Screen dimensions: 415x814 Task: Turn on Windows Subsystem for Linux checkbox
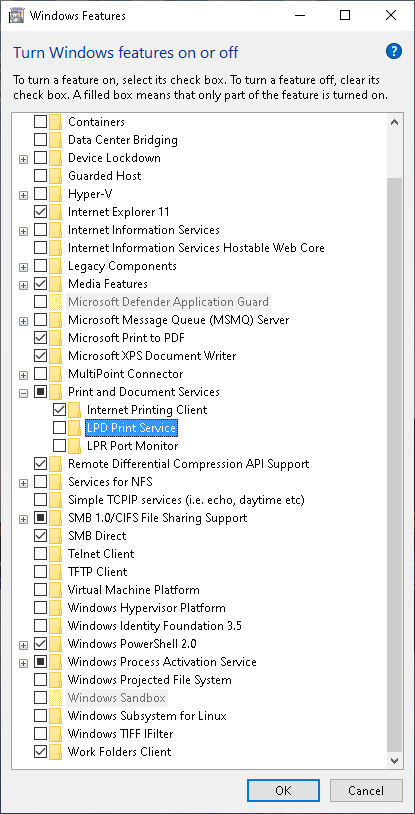pyautogui.click(x=41, y=716)
